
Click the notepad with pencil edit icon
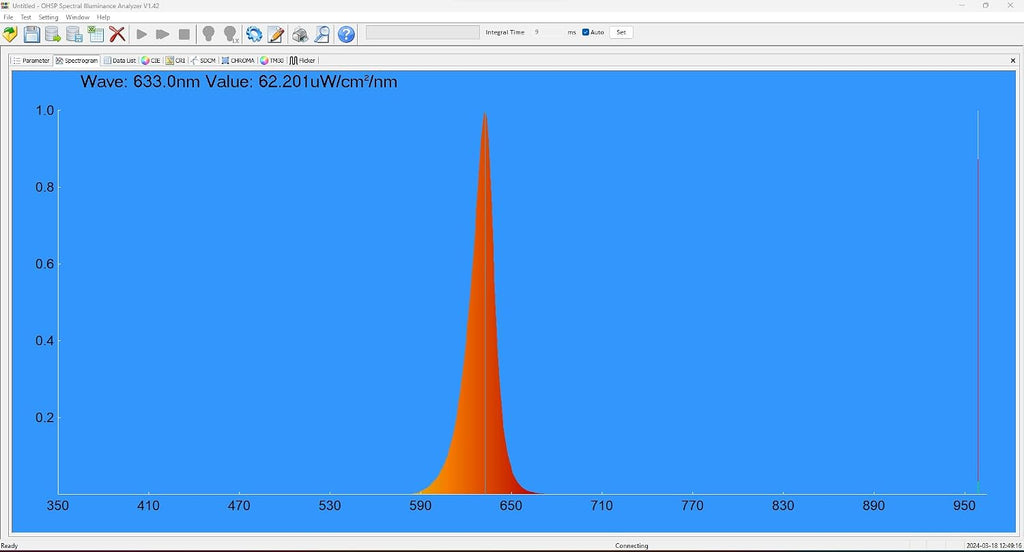click(x=276, y=34)
